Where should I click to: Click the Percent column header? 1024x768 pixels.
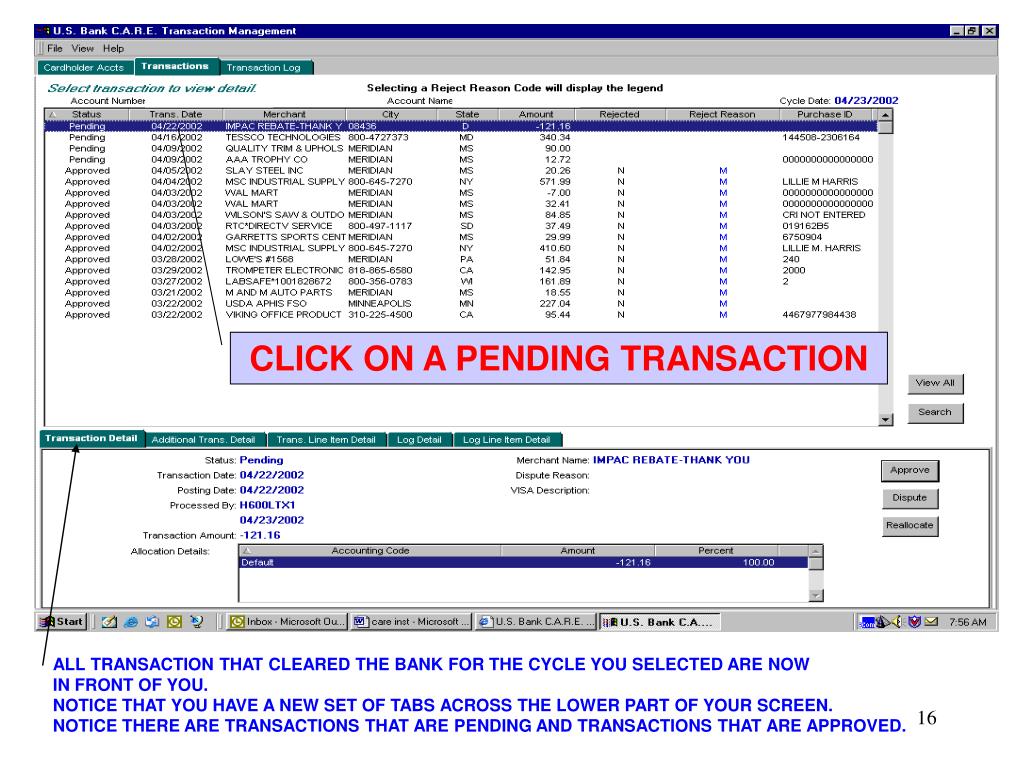tap(716, 551)
